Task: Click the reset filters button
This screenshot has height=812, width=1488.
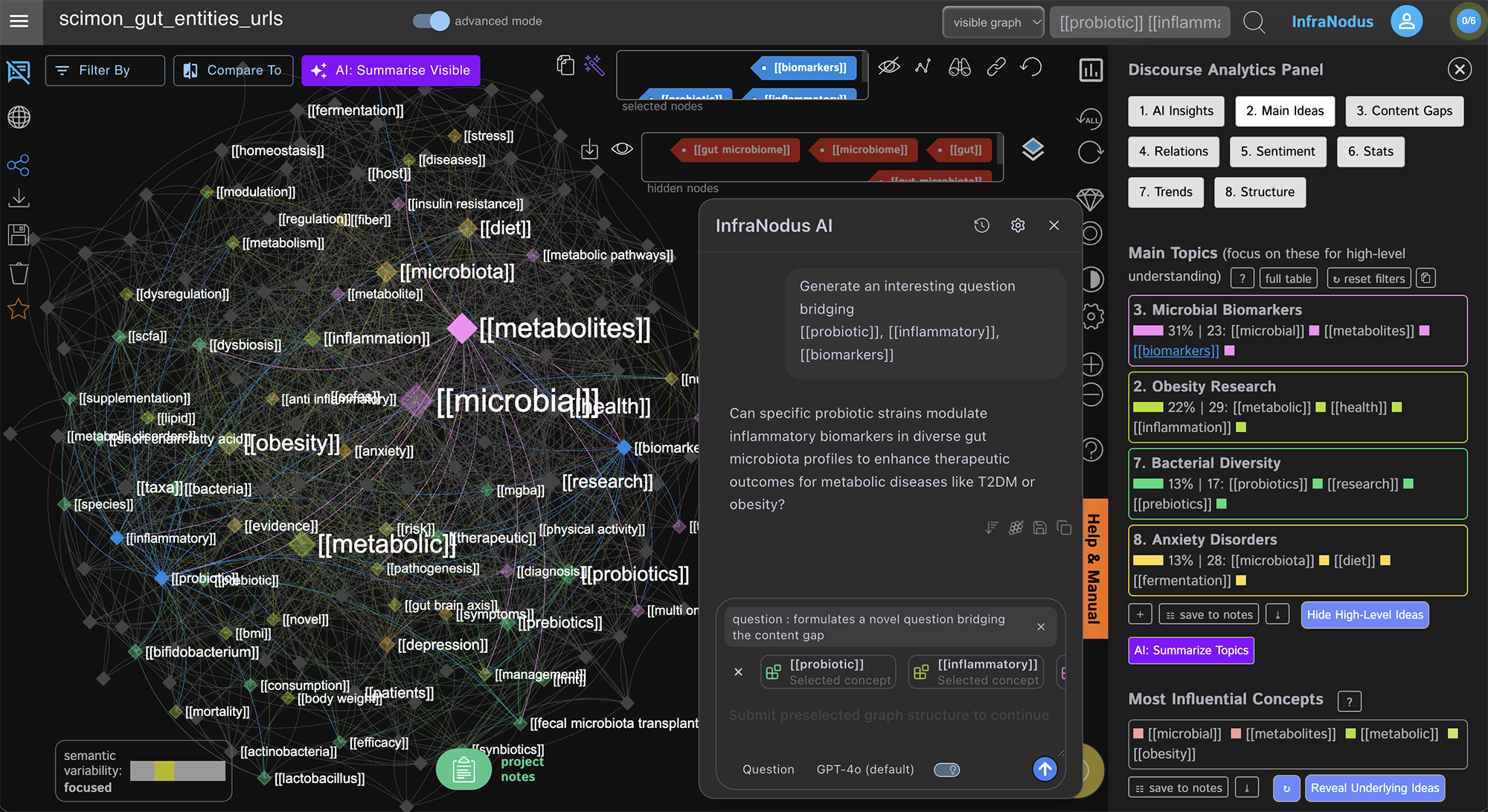Action: (x=1369, y=279)
